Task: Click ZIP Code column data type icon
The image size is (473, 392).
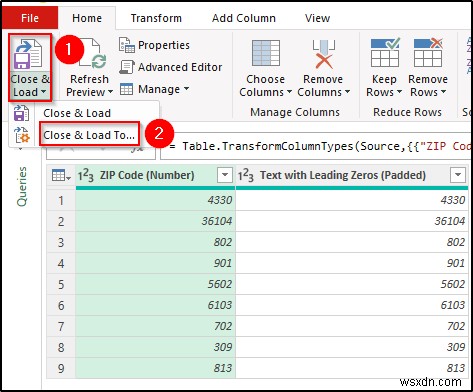Action: click(x=86, y=175)
